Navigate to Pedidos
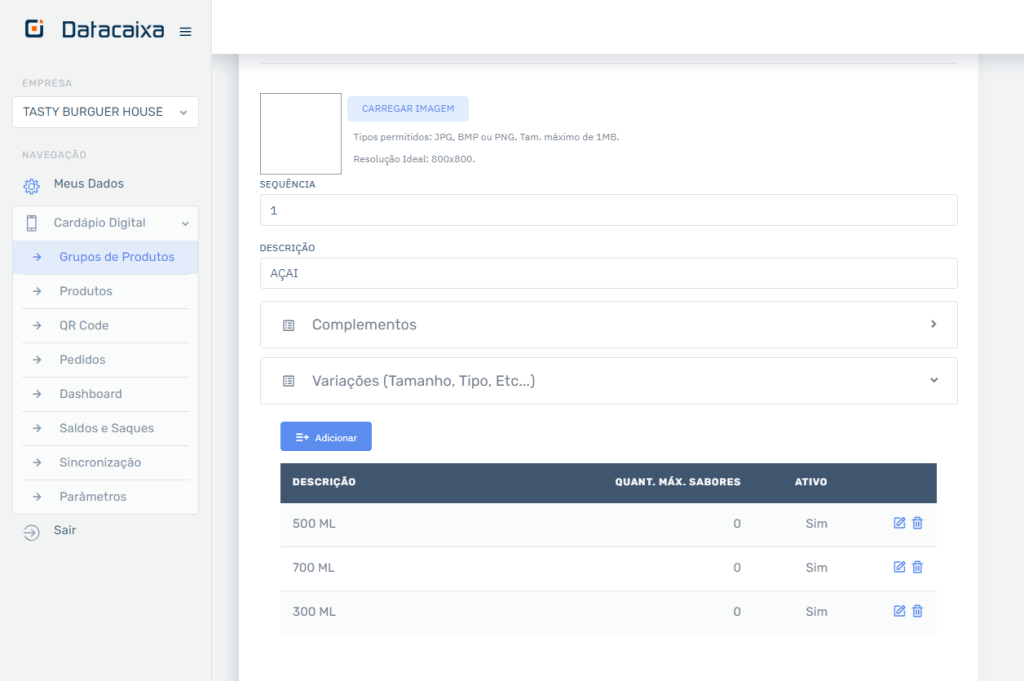The width and height of the screenshot is (1024, 681). pyautogui.click(x=82, y=359)
